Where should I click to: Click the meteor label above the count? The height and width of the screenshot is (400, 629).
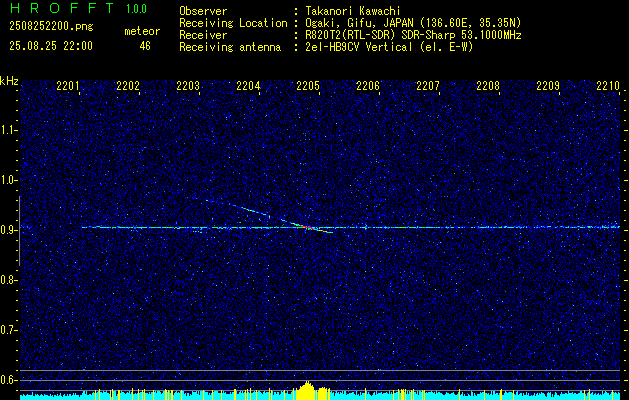coord(142,31)
